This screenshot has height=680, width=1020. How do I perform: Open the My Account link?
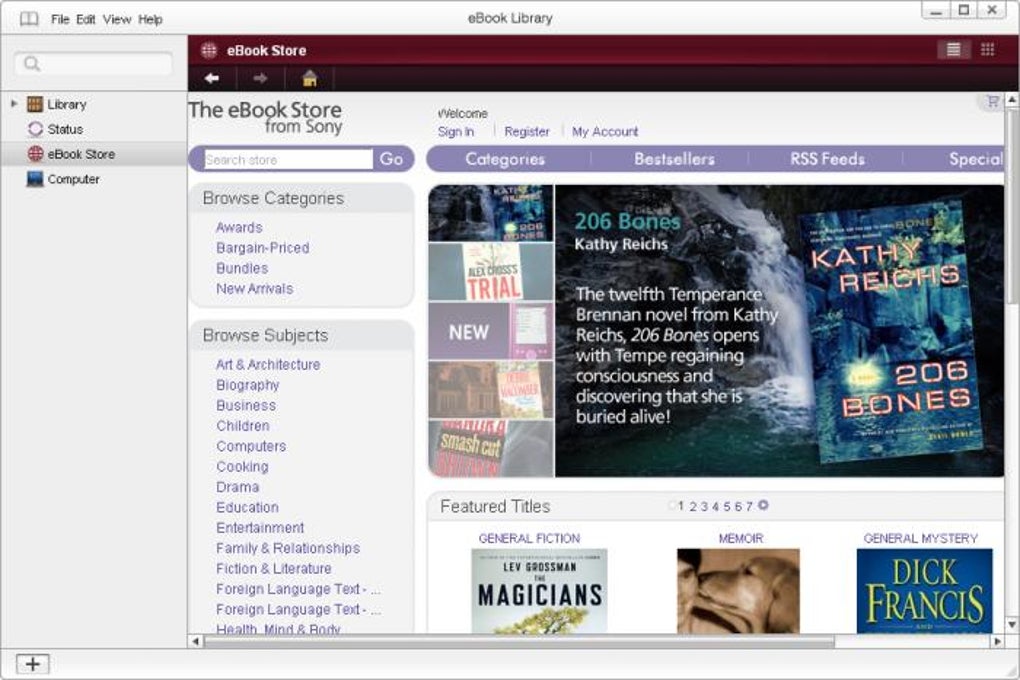pos(605,131)
